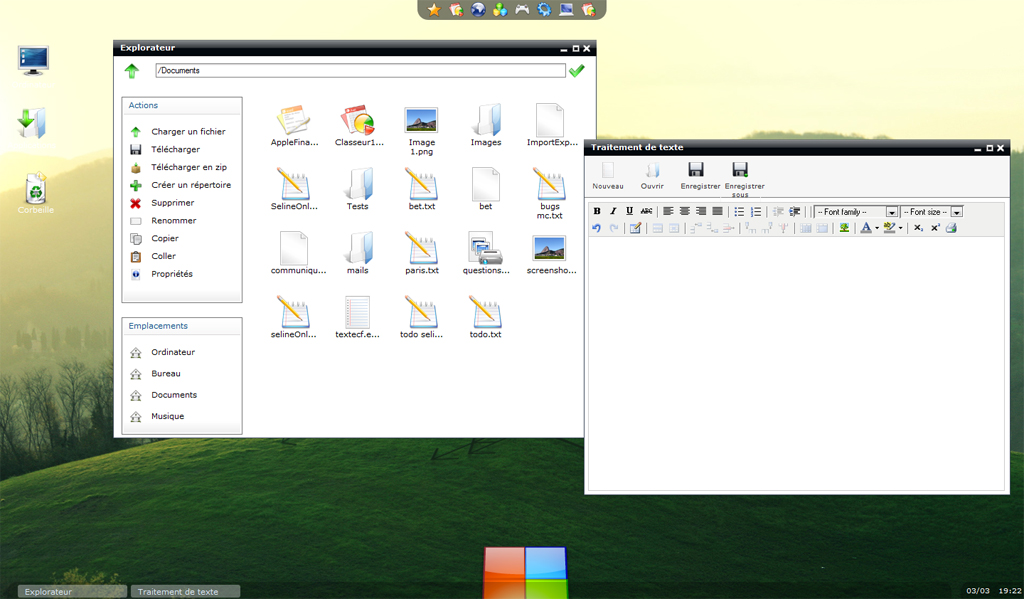This screenshot has width=1024, height=599.
Task: Toggle bold formatting in text editor
Action: tap(596, 212)
